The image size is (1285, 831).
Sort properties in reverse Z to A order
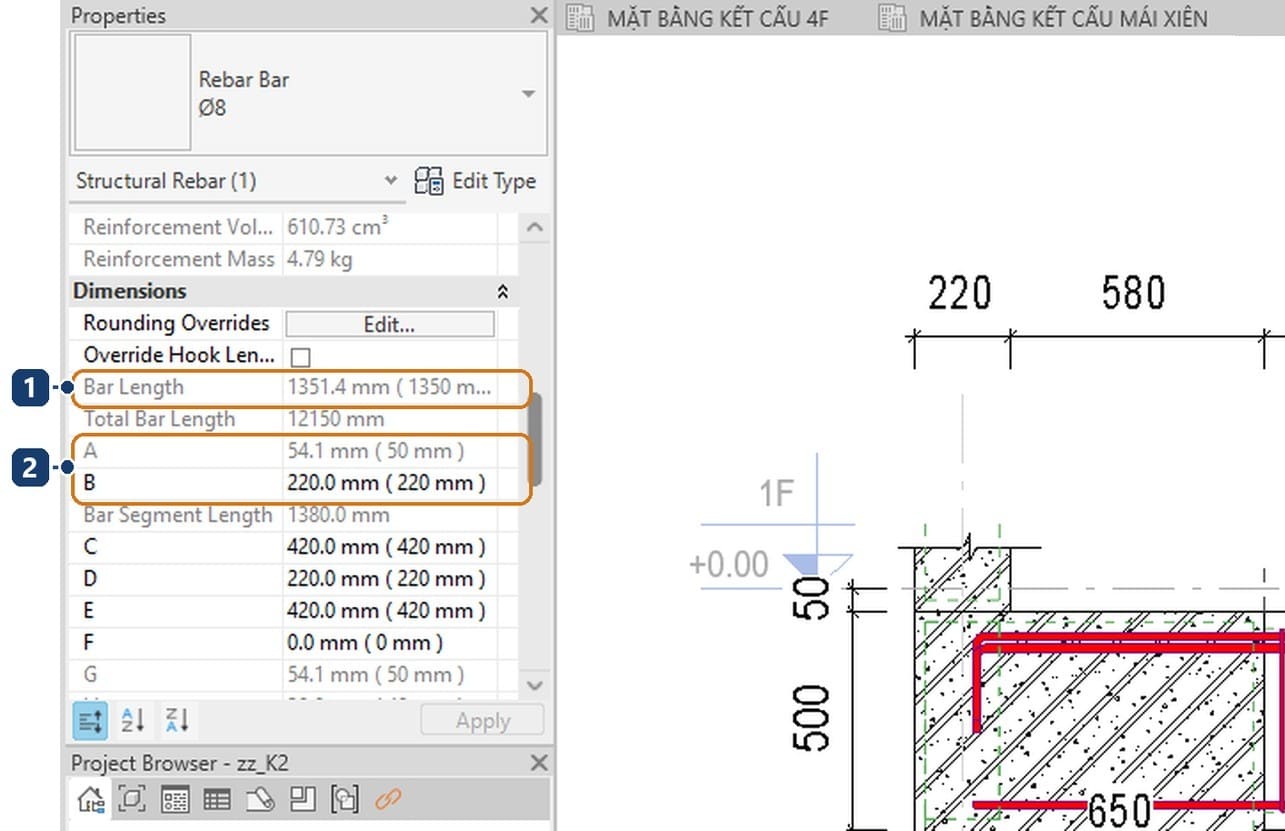coord(176,720)
